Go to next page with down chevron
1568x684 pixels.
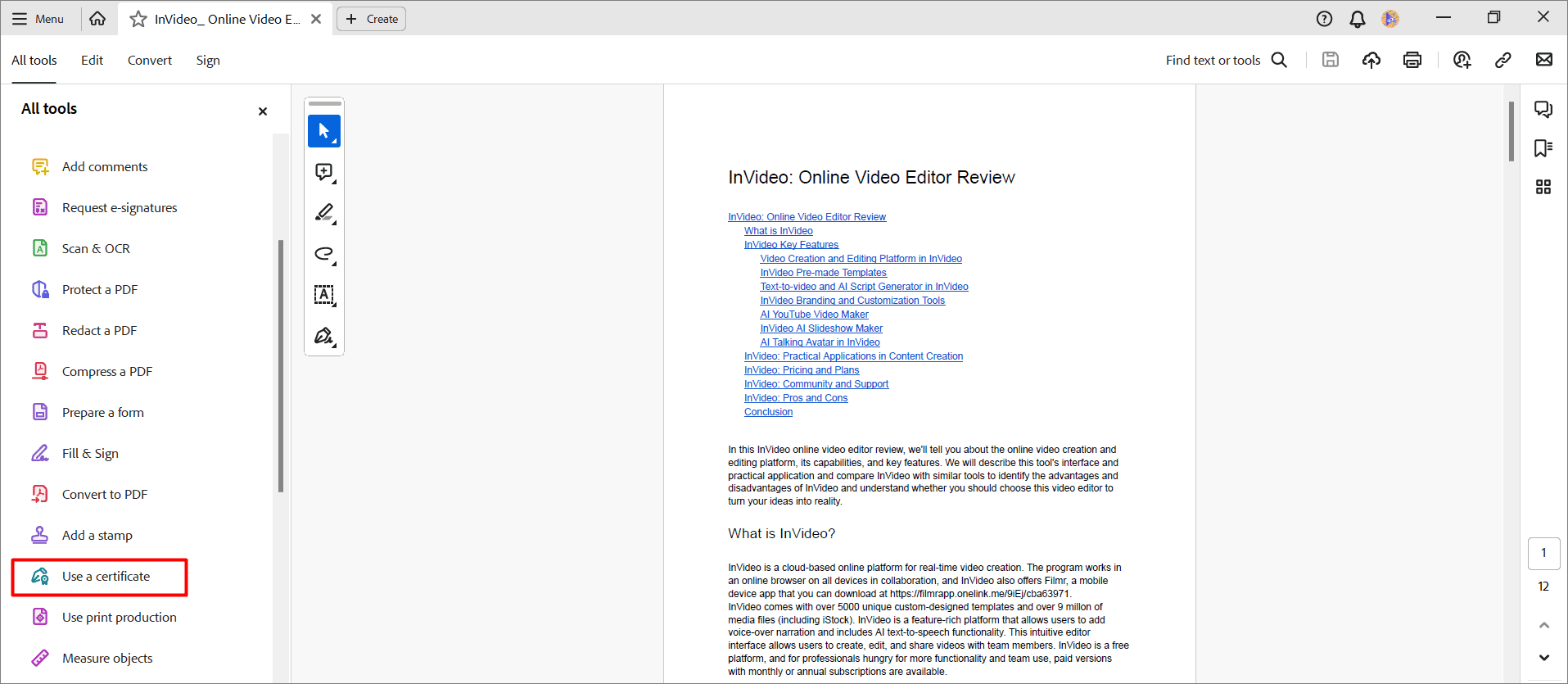click(x=1543, y=658)
